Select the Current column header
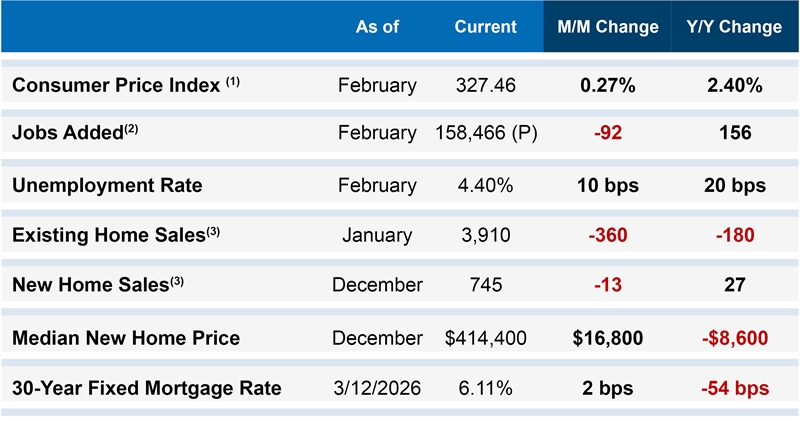 tap(485, 27)
